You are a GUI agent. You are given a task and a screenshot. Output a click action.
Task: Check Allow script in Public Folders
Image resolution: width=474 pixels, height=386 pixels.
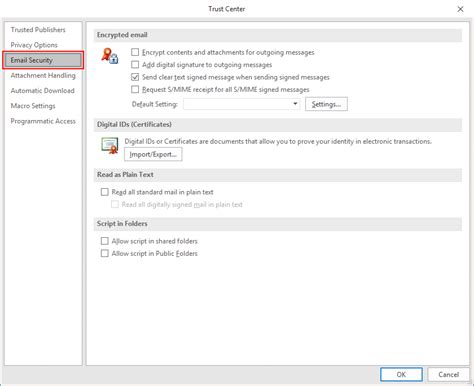pyautogui.click(x=105, y=253)
